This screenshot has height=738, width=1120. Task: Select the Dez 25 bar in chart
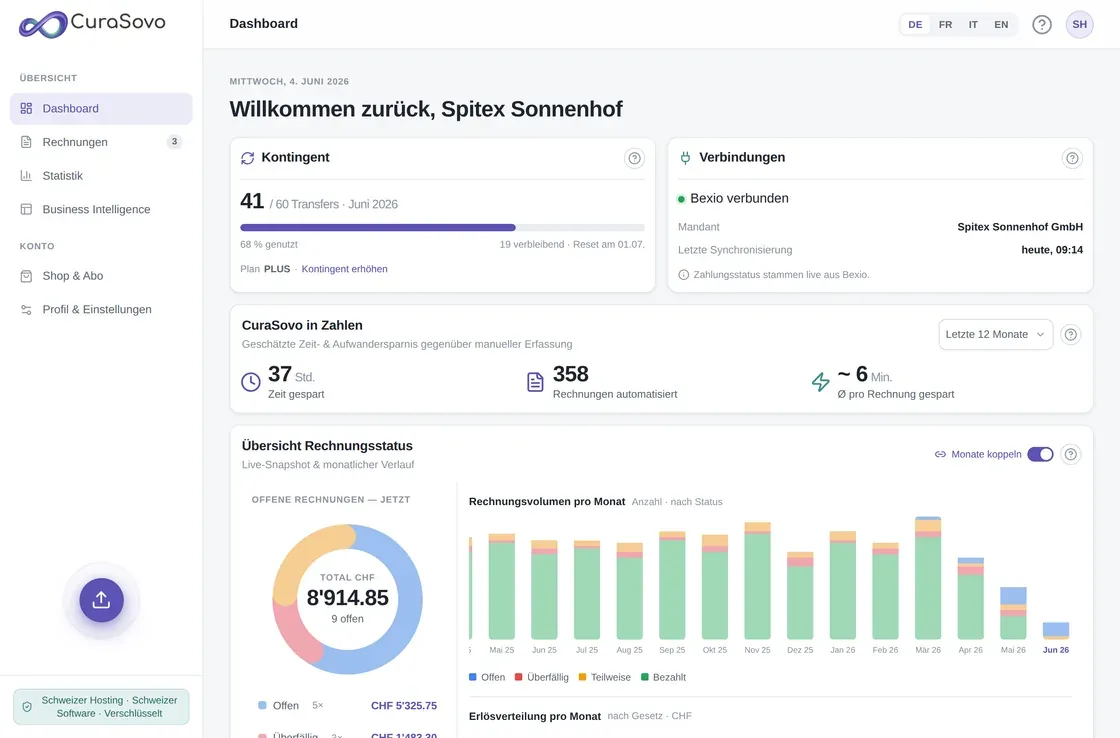800,595
